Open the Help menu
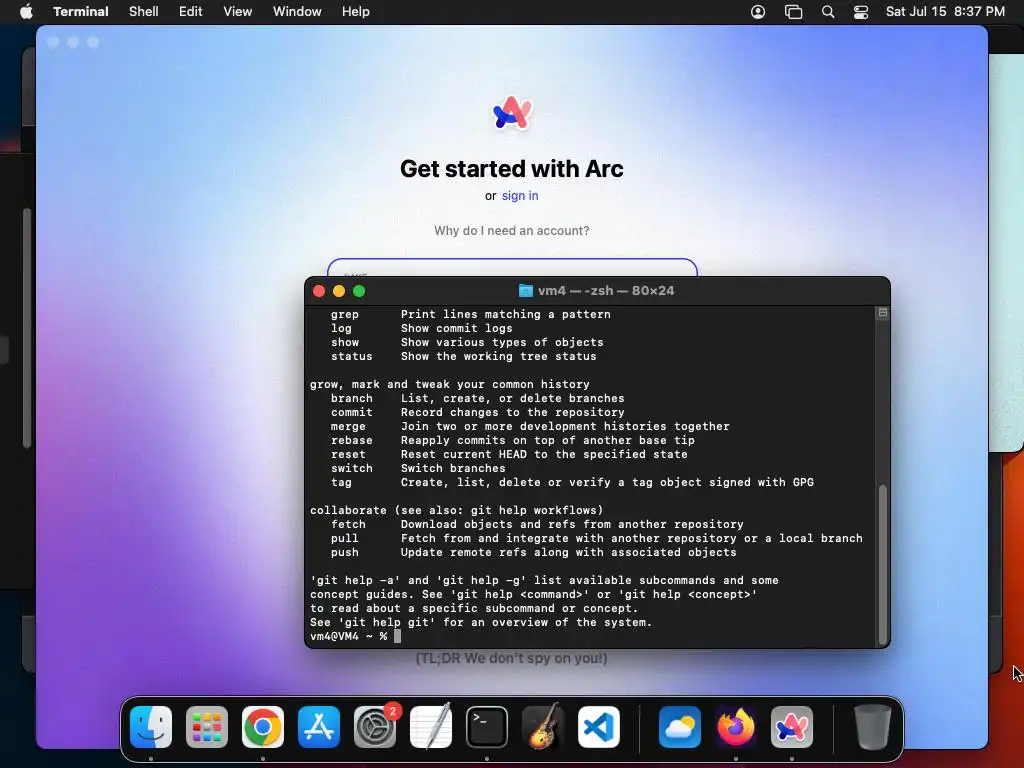This screenshot has height=768, width=1024. pyautogui.click(x=356, y=12)
